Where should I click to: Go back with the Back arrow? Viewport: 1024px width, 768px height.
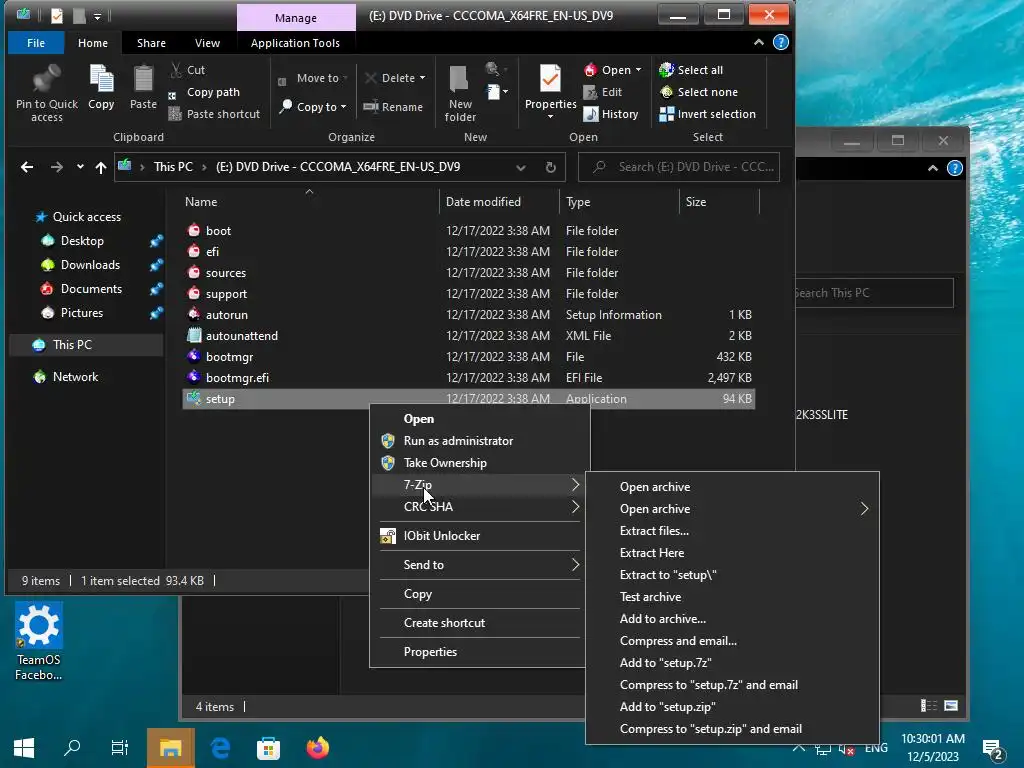tap(27, 167)
